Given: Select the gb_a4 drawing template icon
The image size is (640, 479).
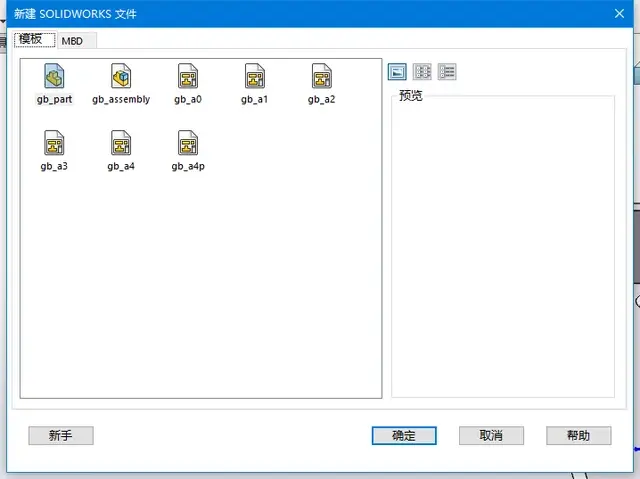Looking at the screenshot, I should click(x=121, y=143).
